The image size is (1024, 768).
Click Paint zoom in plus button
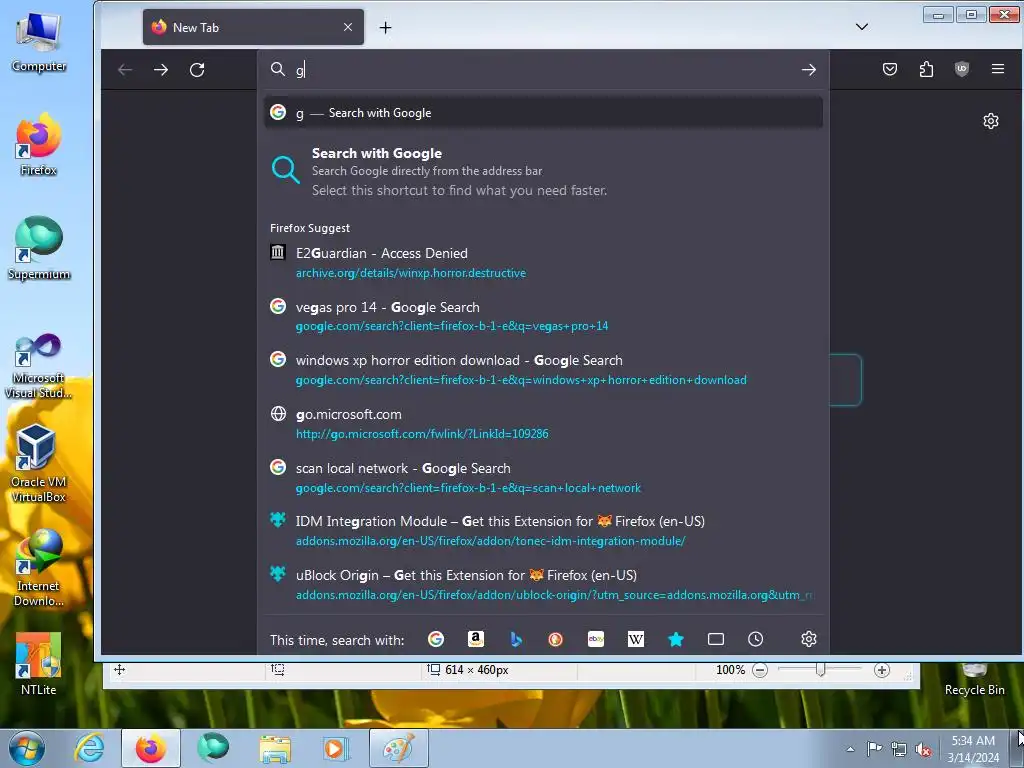(x=882, y=670)
